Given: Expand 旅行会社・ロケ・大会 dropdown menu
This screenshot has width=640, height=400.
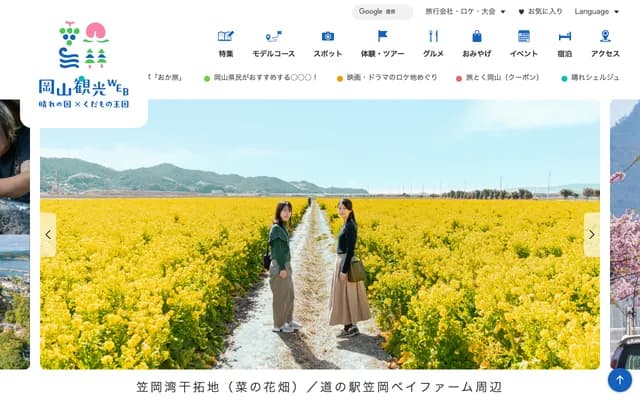Looking at the screenshot, I should pos(465,12).
